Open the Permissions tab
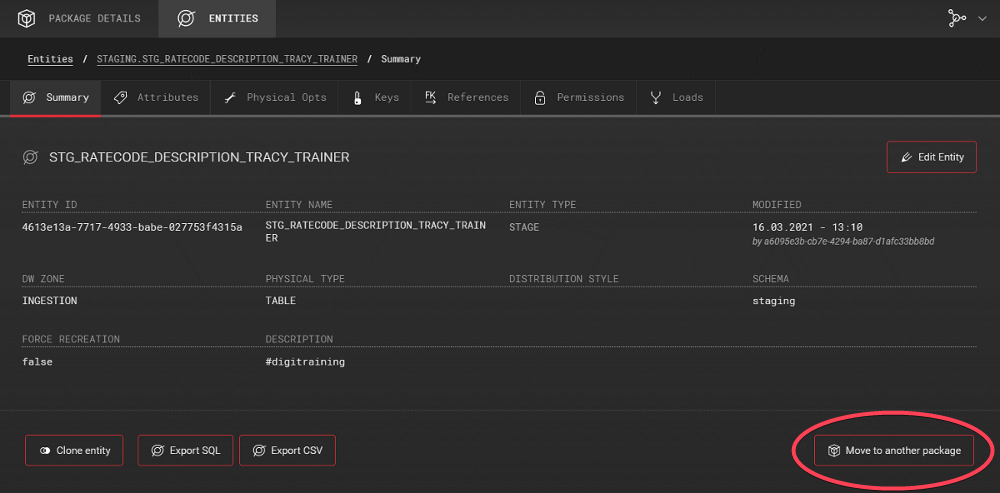This screenshot has height=493, width=1000. (579, 97)
